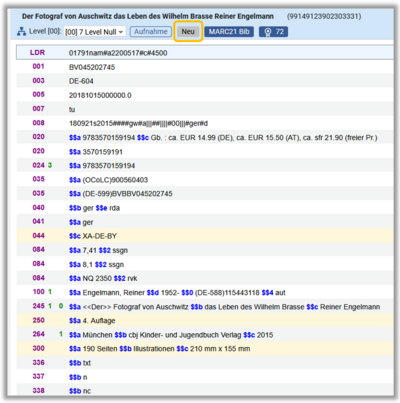The image size is (400, 403).
Task: Open the Level Null dropdown
Action: [x=94, y=32]
